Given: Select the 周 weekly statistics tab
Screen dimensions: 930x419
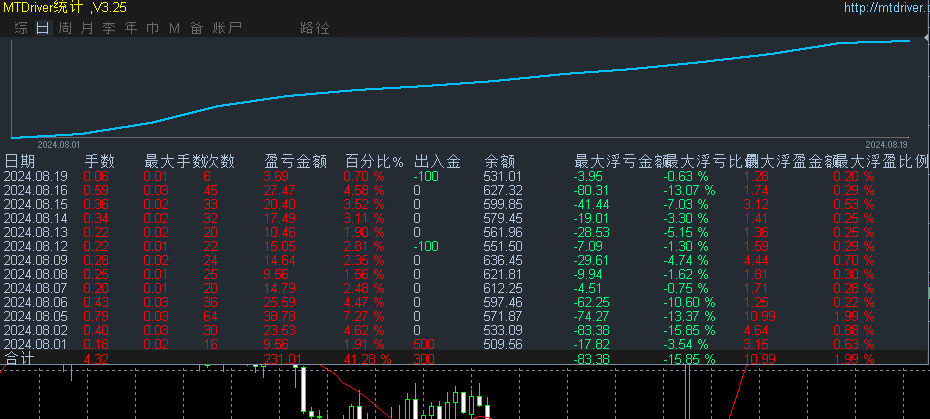Looking at the screenshot, I should pos(65,28).
